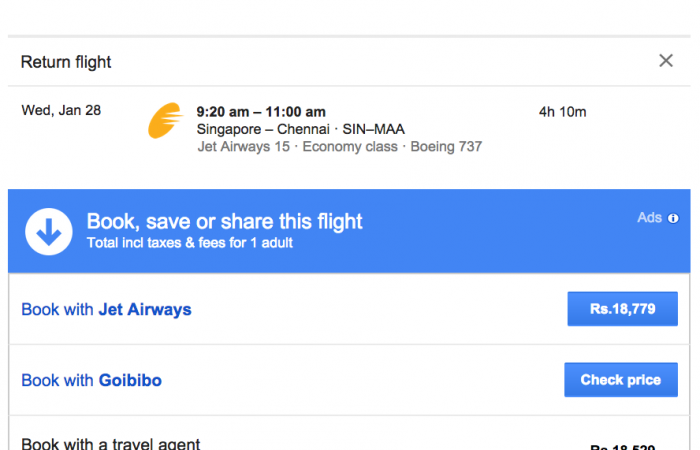Close the Return flight panel
This screenshot has height=450, width=700.
point(666,61)
